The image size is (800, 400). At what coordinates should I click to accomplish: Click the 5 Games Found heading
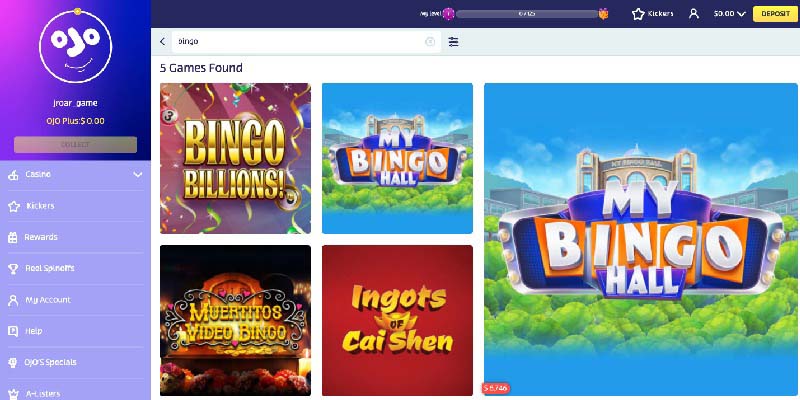click(x=201, y=68)
